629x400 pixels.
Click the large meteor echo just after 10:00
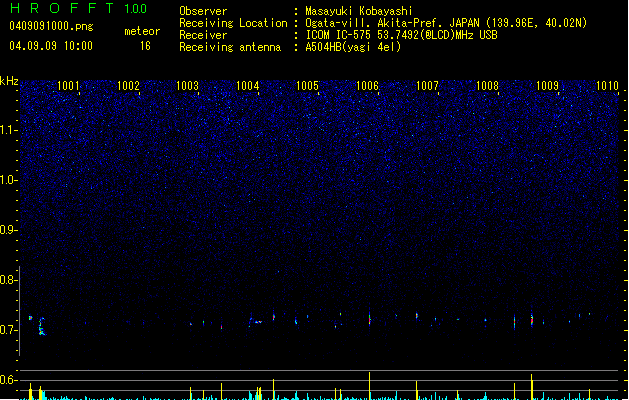point(42,327)
